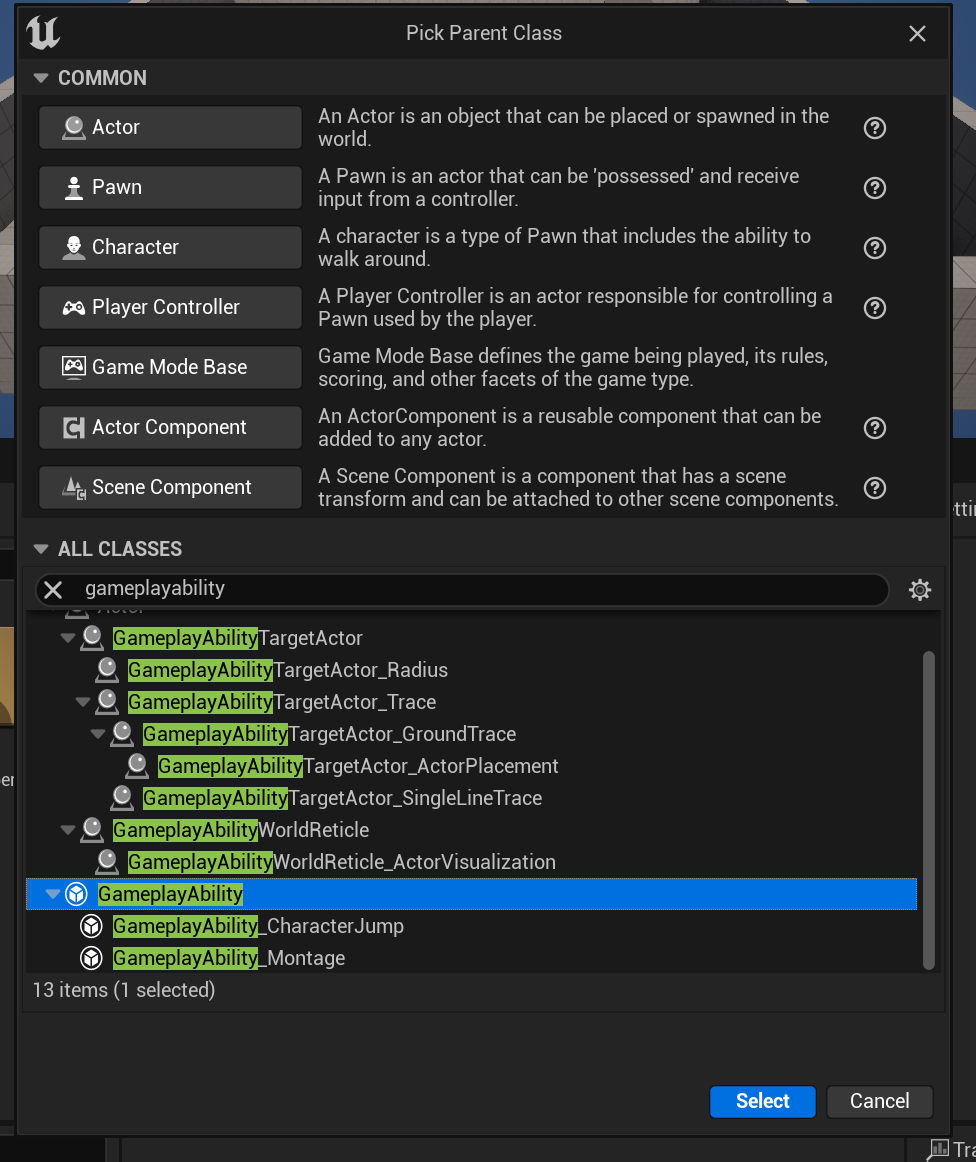976x1162 pixels.
Task: Clear the gameplayability search text
Action: pyautogui.click(x=53, y=590)
